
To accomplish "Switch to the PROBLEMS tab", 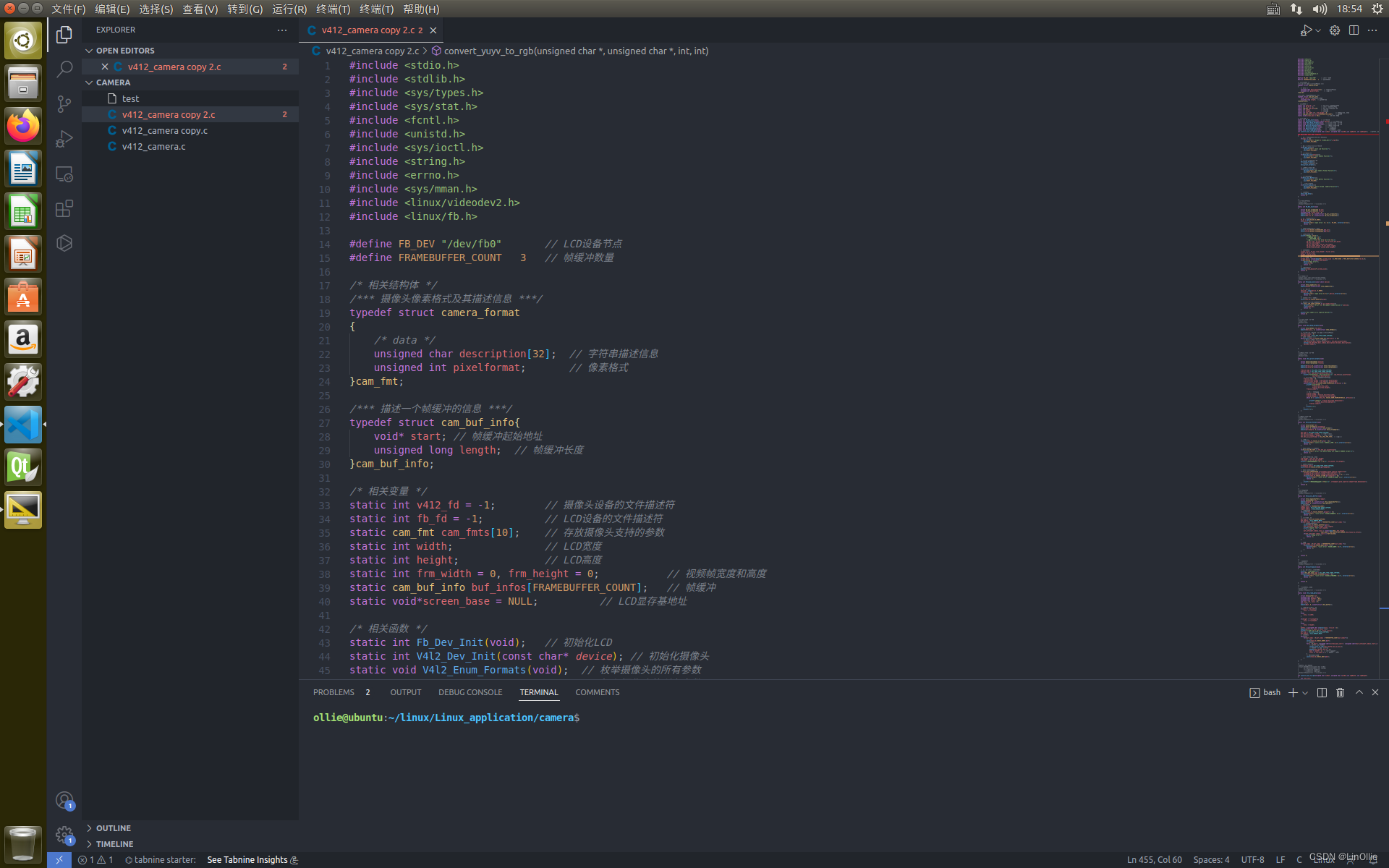I will coord(336,692).
